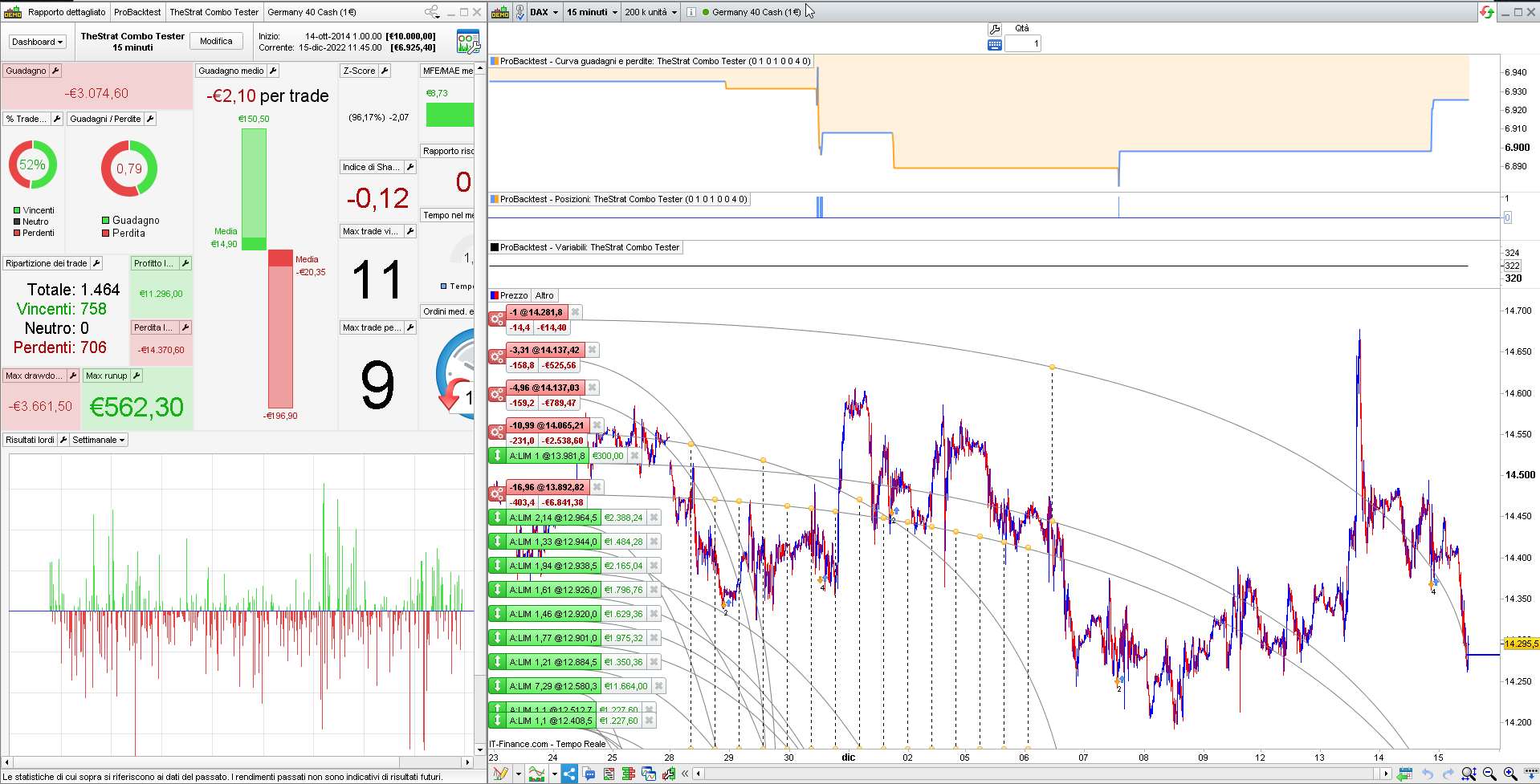Open the Dashboard dropdown
This screenshot has width=1540, height=784.
[37, 42]
